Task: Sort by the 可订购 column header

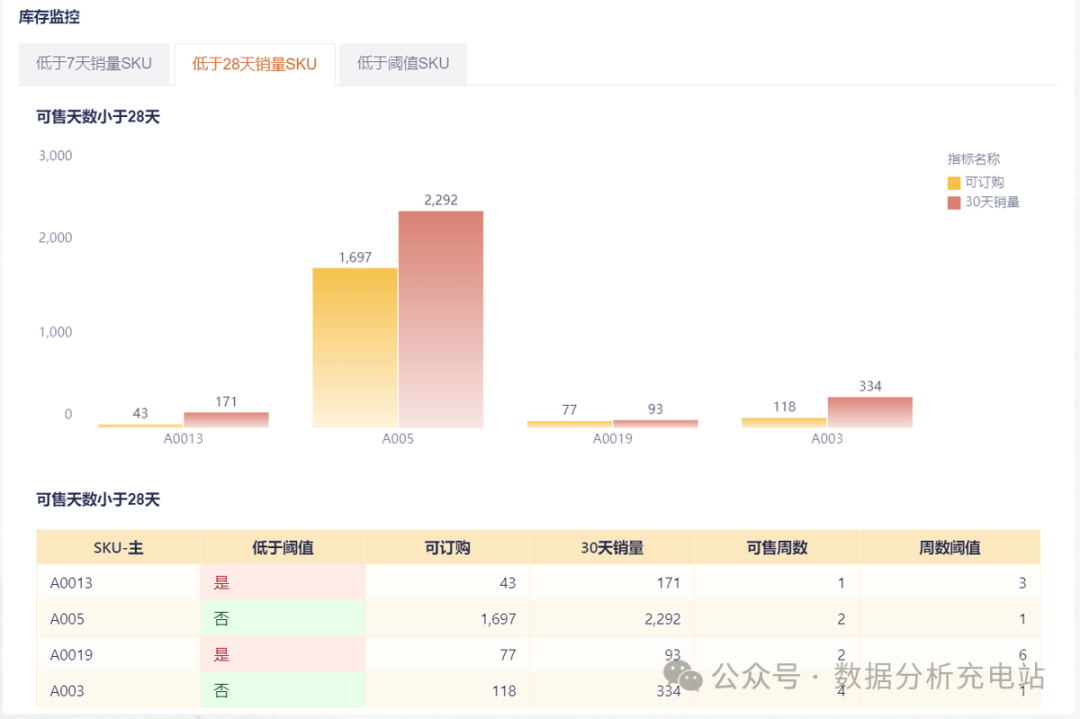Action: coord(447,548)
